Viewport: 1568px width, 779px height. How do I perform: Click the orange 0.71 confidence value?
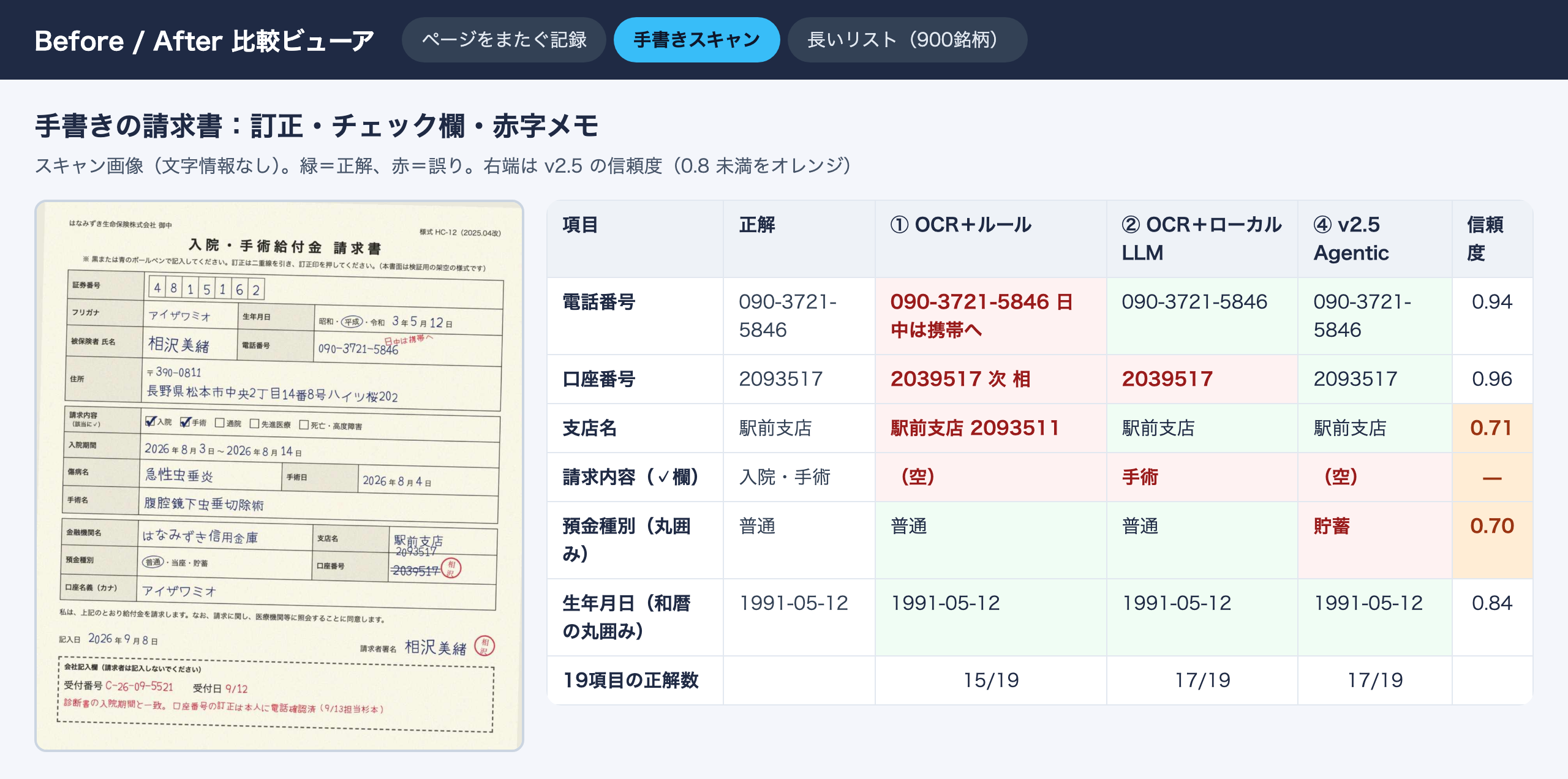point(1491,428)
